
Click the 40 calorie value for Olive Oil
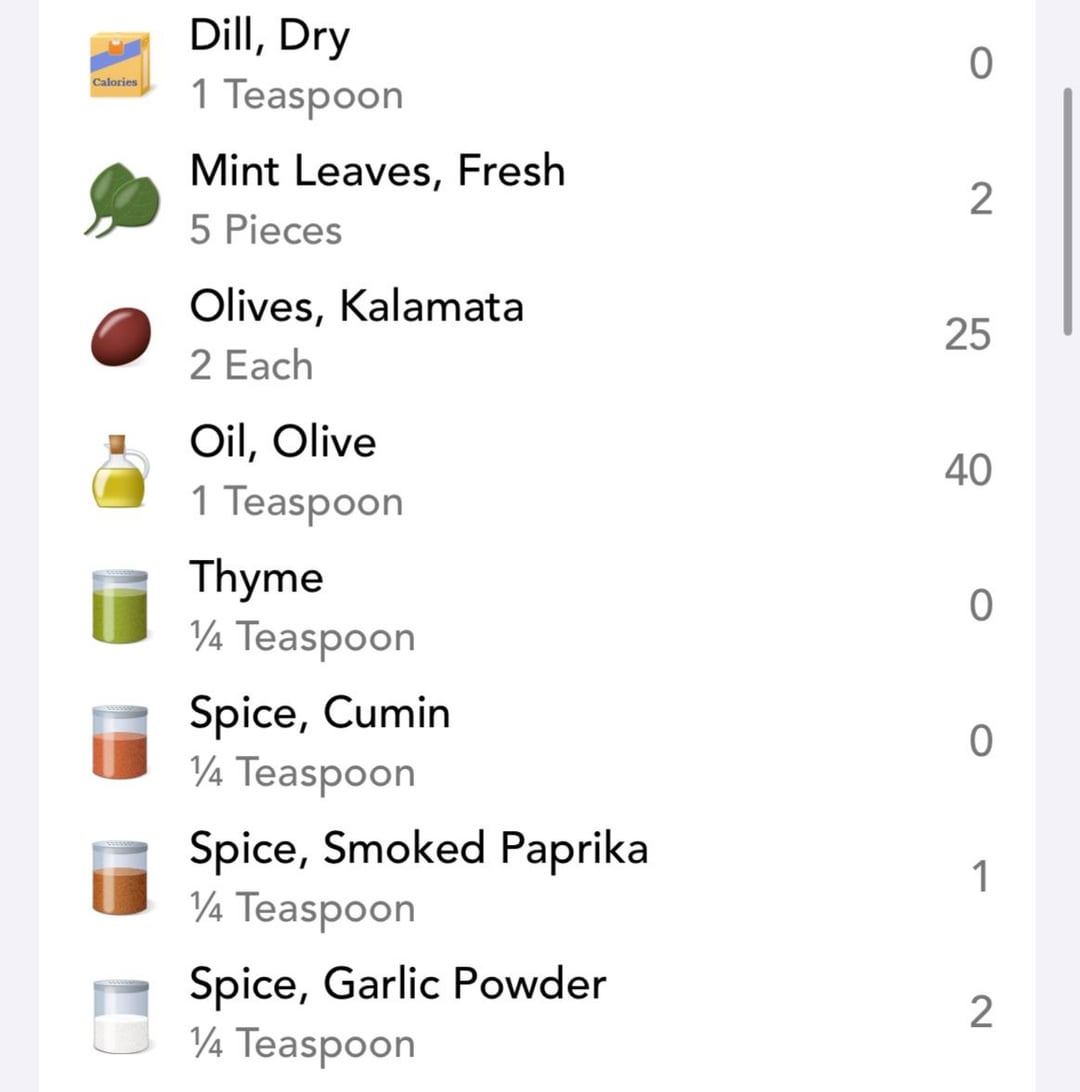click(x=968, y=470)
